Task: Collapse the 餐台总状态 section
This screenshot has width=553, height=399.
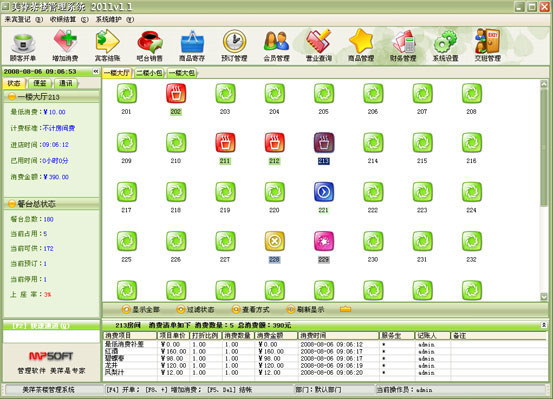Action: tap(12, 204)
